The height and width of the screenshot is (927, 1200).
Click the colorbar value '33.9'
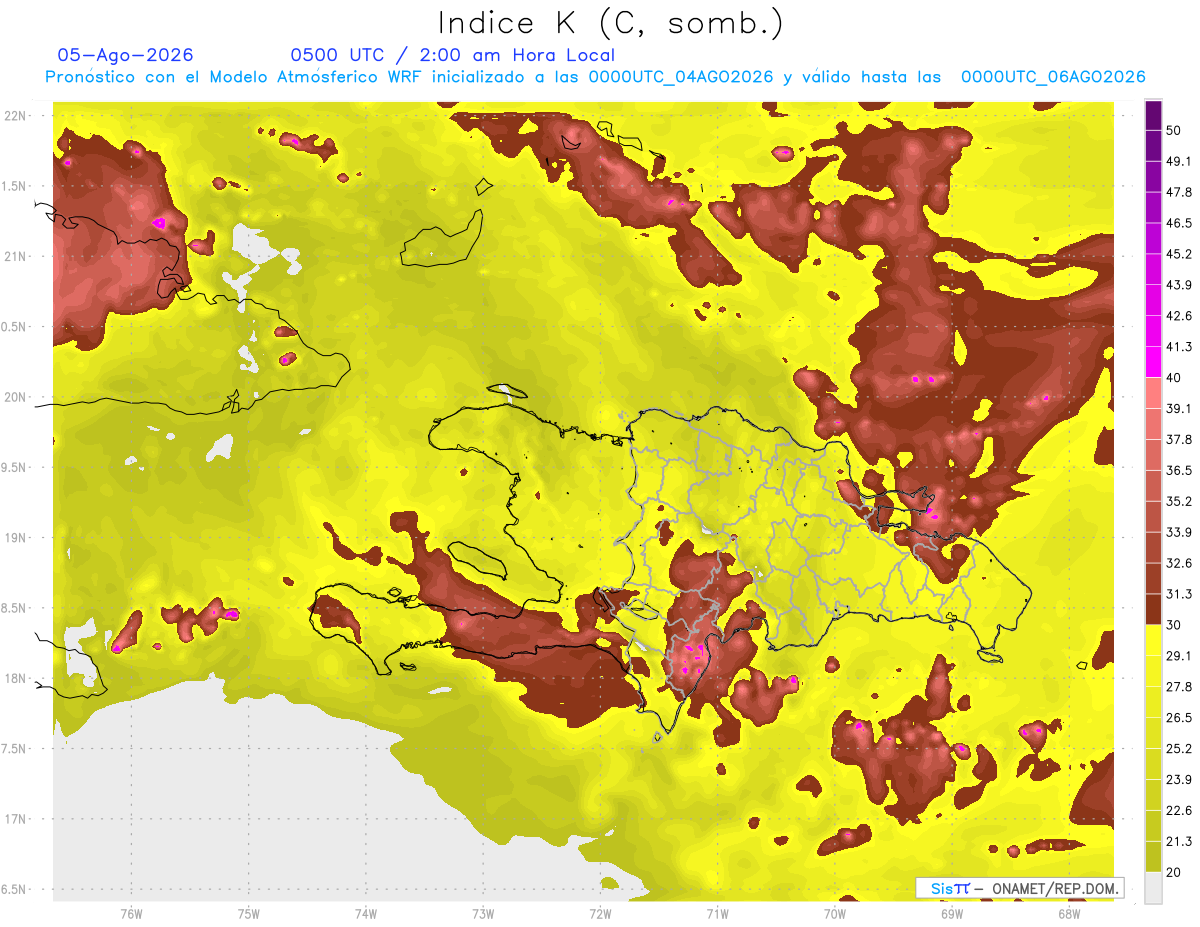tap(1178, 532)
